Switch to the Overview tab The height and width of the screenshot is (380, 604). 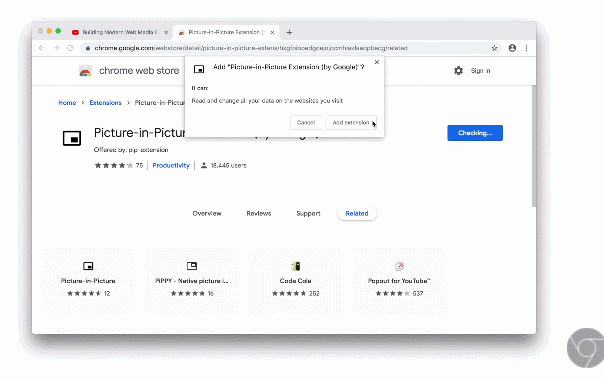point(207,214)
